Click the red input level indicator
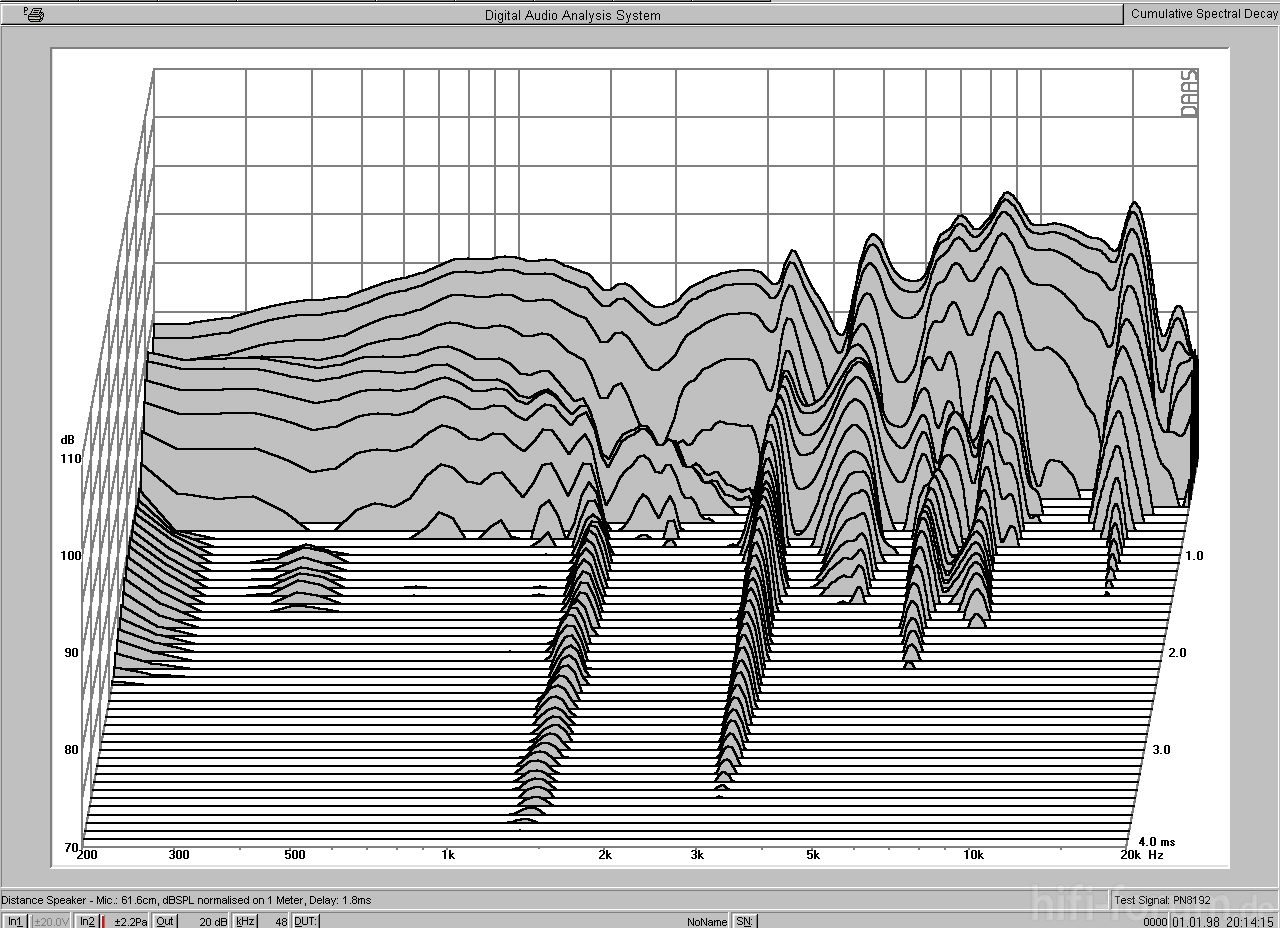The height and width of the screenshot is (928, 1280). pyautogui.click(x=103, y=921)
